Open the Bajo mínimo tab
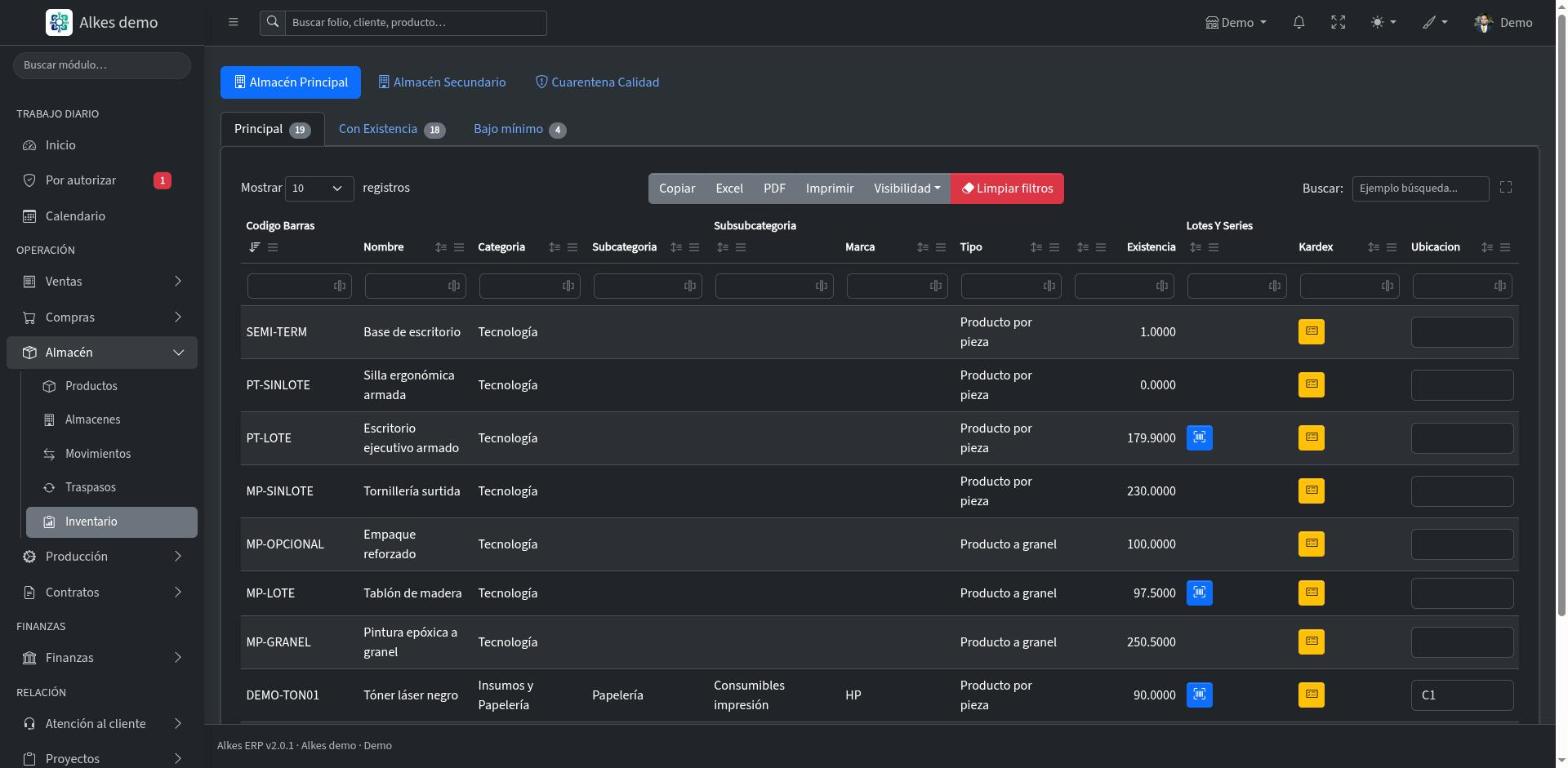Screen dimensions: 1568x768 click(520, 129)
